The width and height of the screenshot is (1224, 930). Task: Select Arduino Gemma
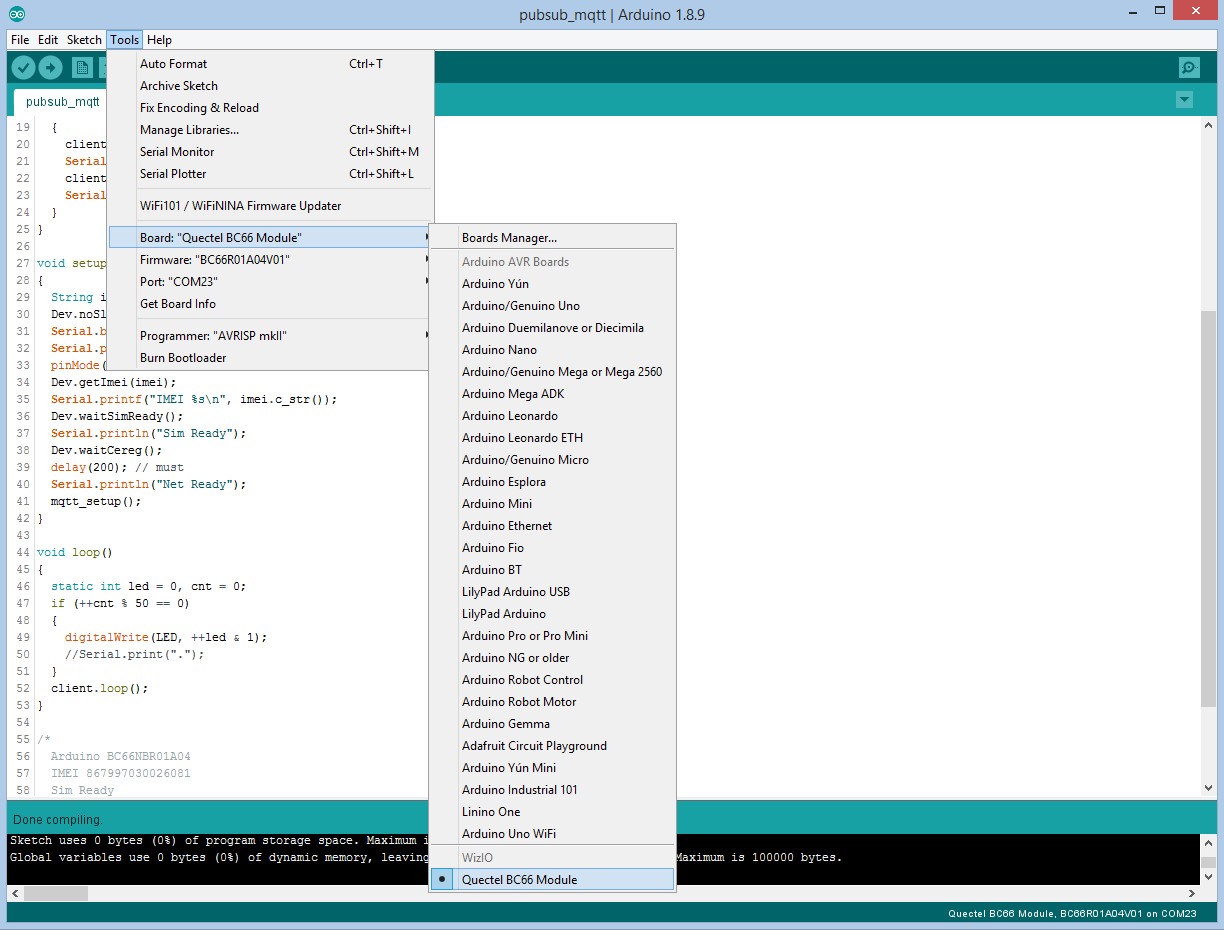click(x=552, y=723)
